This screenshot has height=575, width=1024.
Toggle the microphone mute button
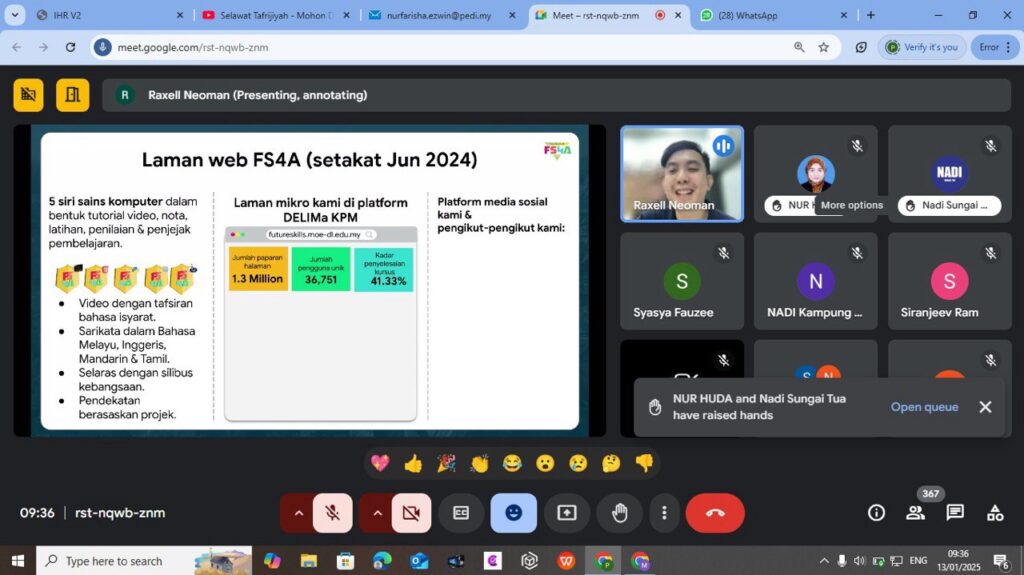(332, 513)
